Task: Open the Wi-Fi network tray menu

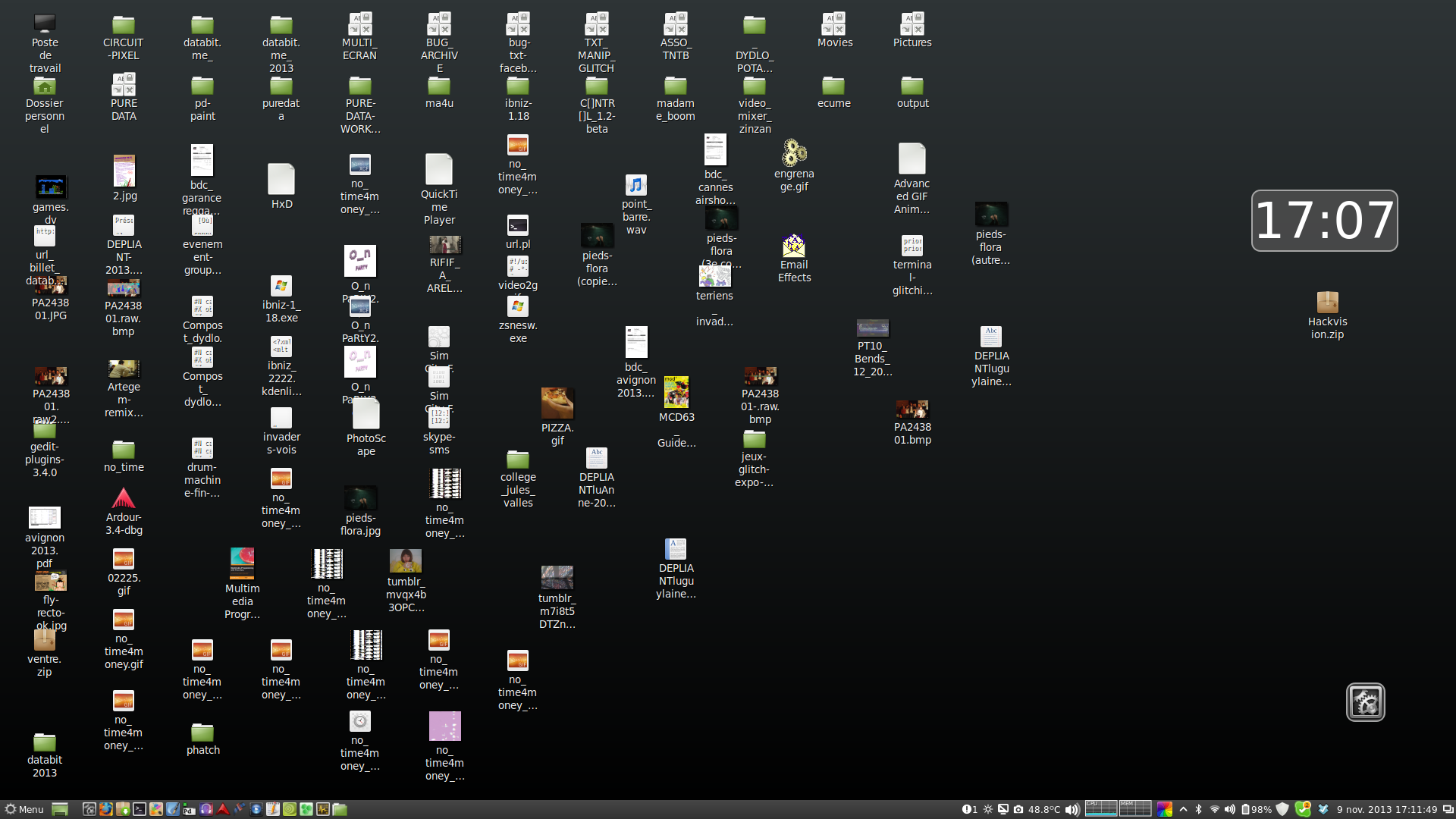Action: (x=1214, y=809)
